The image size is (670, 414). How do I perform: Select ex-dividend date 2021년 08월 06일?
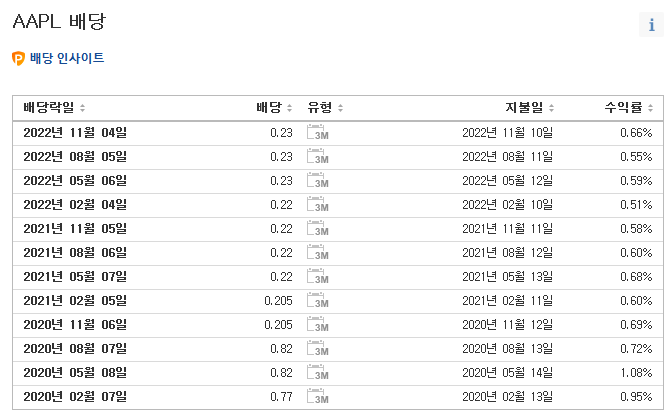[75, 253]
